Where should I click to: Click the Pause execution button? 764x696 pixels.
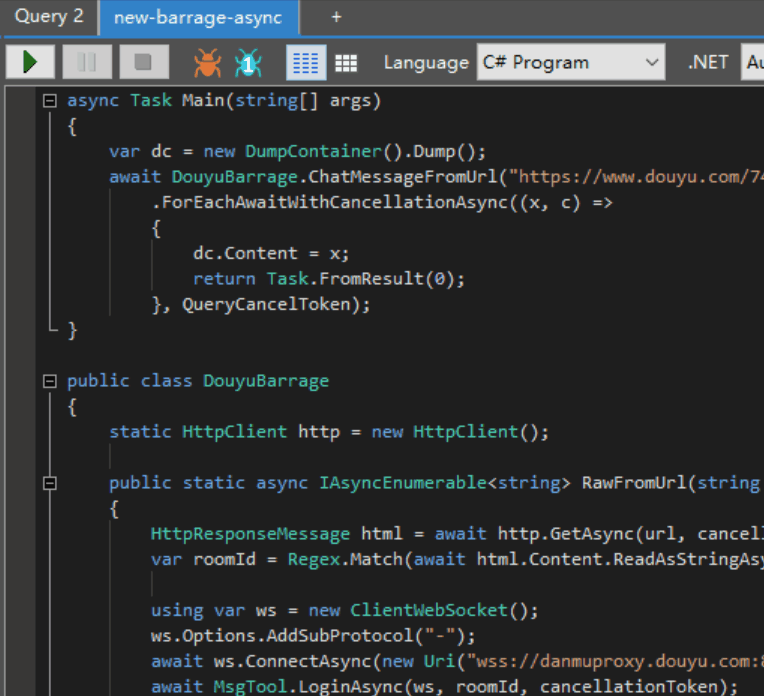coord(87,62)
